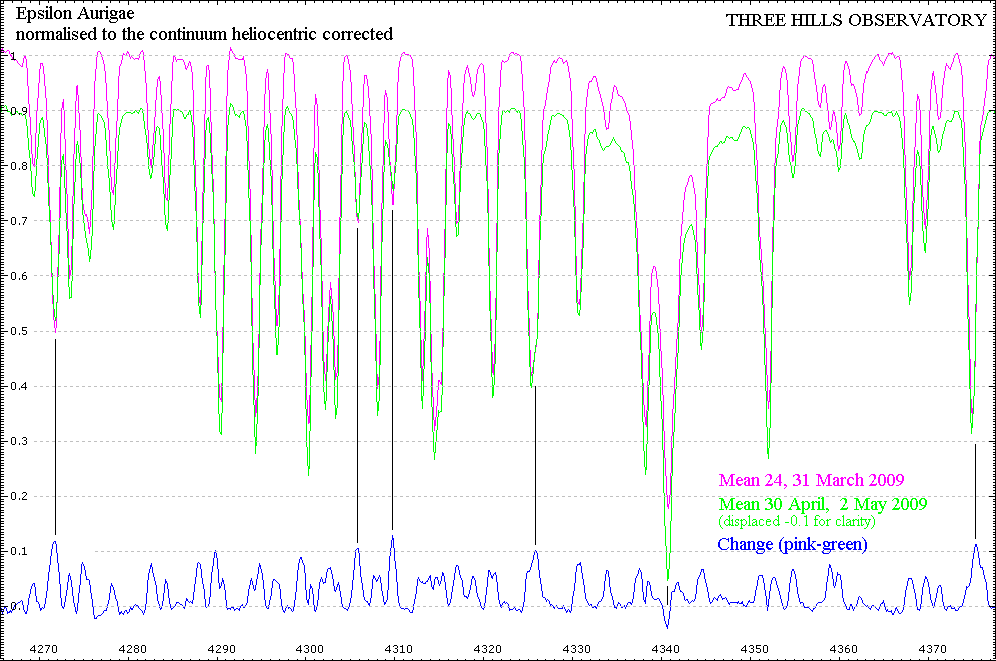Screen dimensions: 996x661
Task: Select the 4280 wavelength axis label
Action: [133, 649]
